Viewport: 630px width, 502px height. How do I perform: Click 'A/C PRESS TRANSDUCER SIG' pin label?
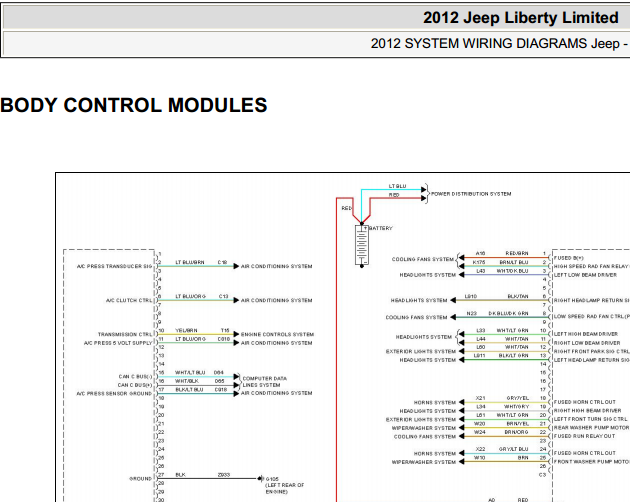pyautogui.click(x=114, y=266)
